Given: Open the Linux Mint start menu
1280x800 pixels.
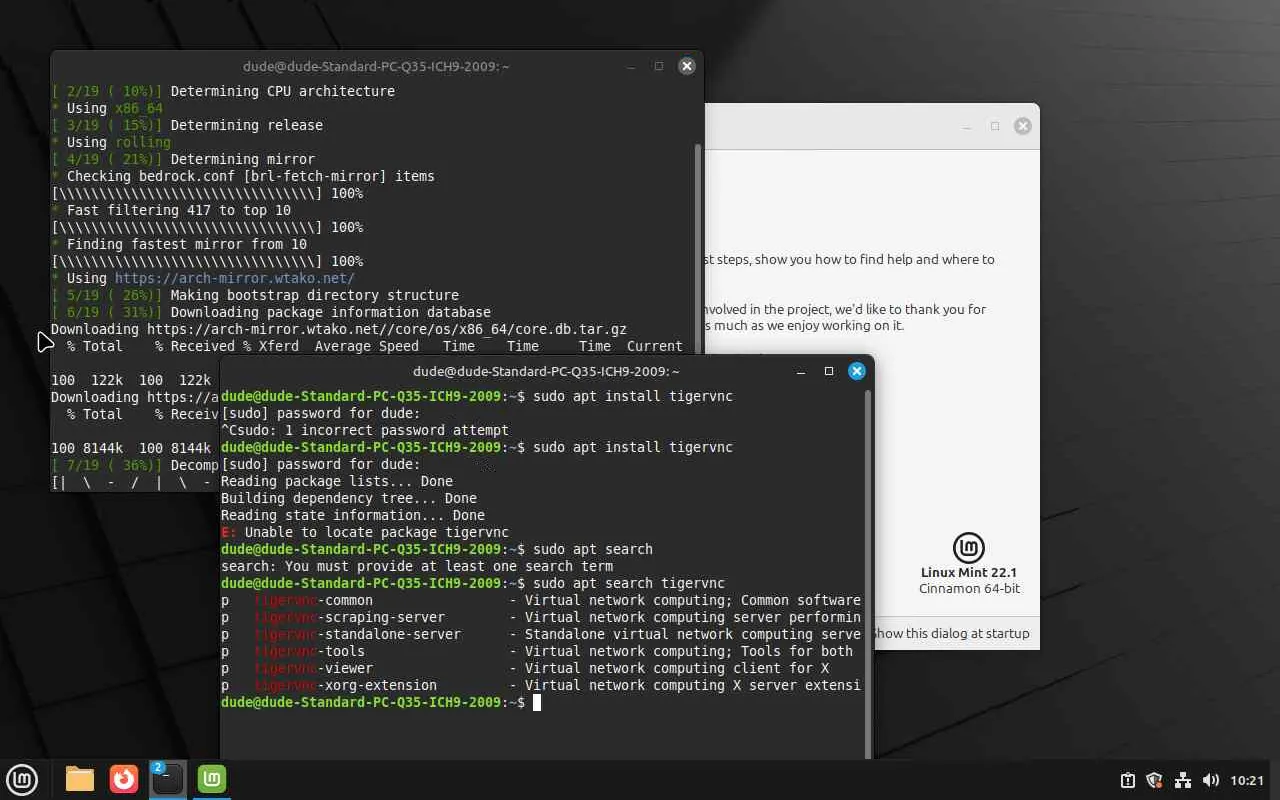Looking at the screenshot, I should click(22, 779).
